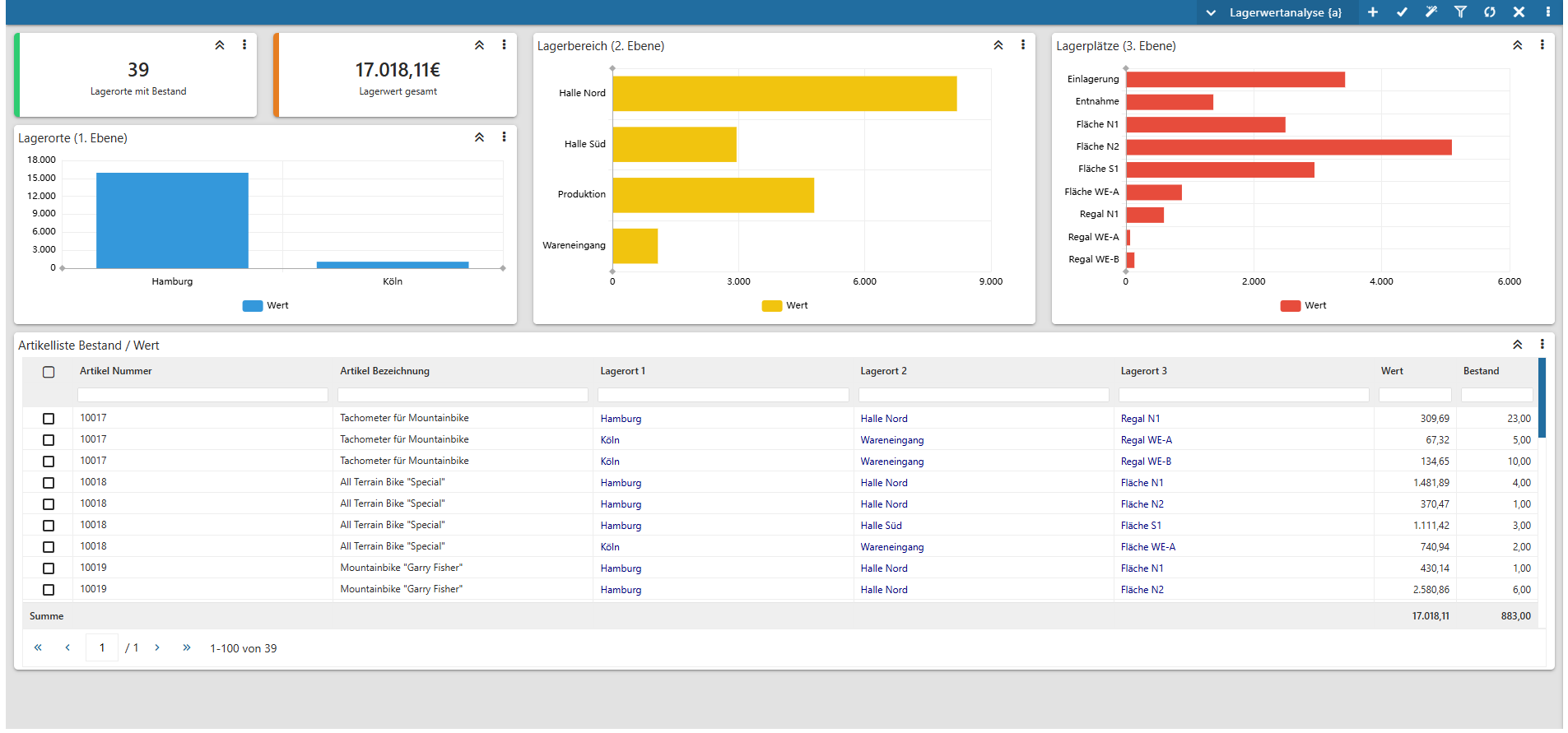
Task: Open the filter funnel in the top toolbar
Action: pos(1460,12)
